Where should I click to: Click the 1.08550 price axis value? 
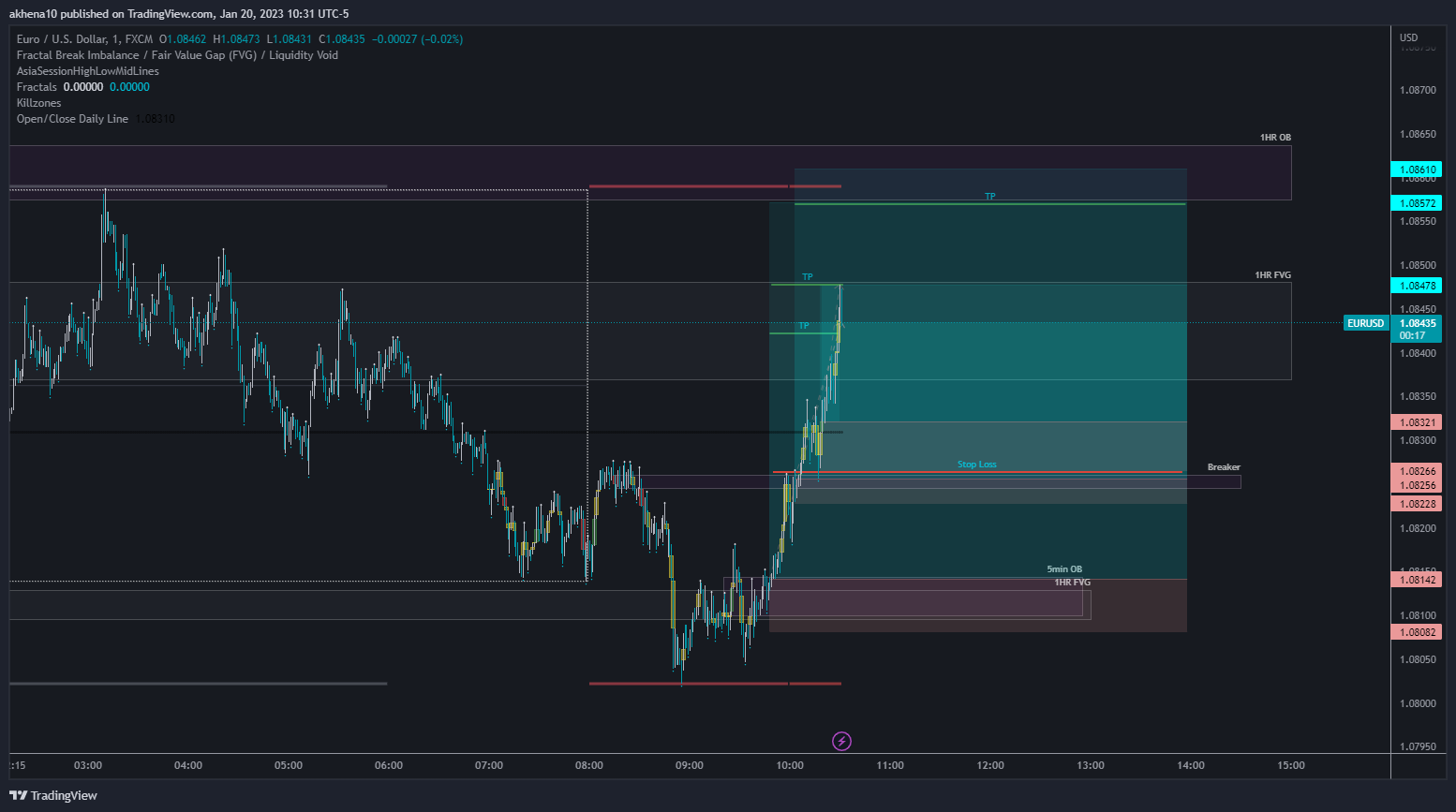[x=1418, y=221]
